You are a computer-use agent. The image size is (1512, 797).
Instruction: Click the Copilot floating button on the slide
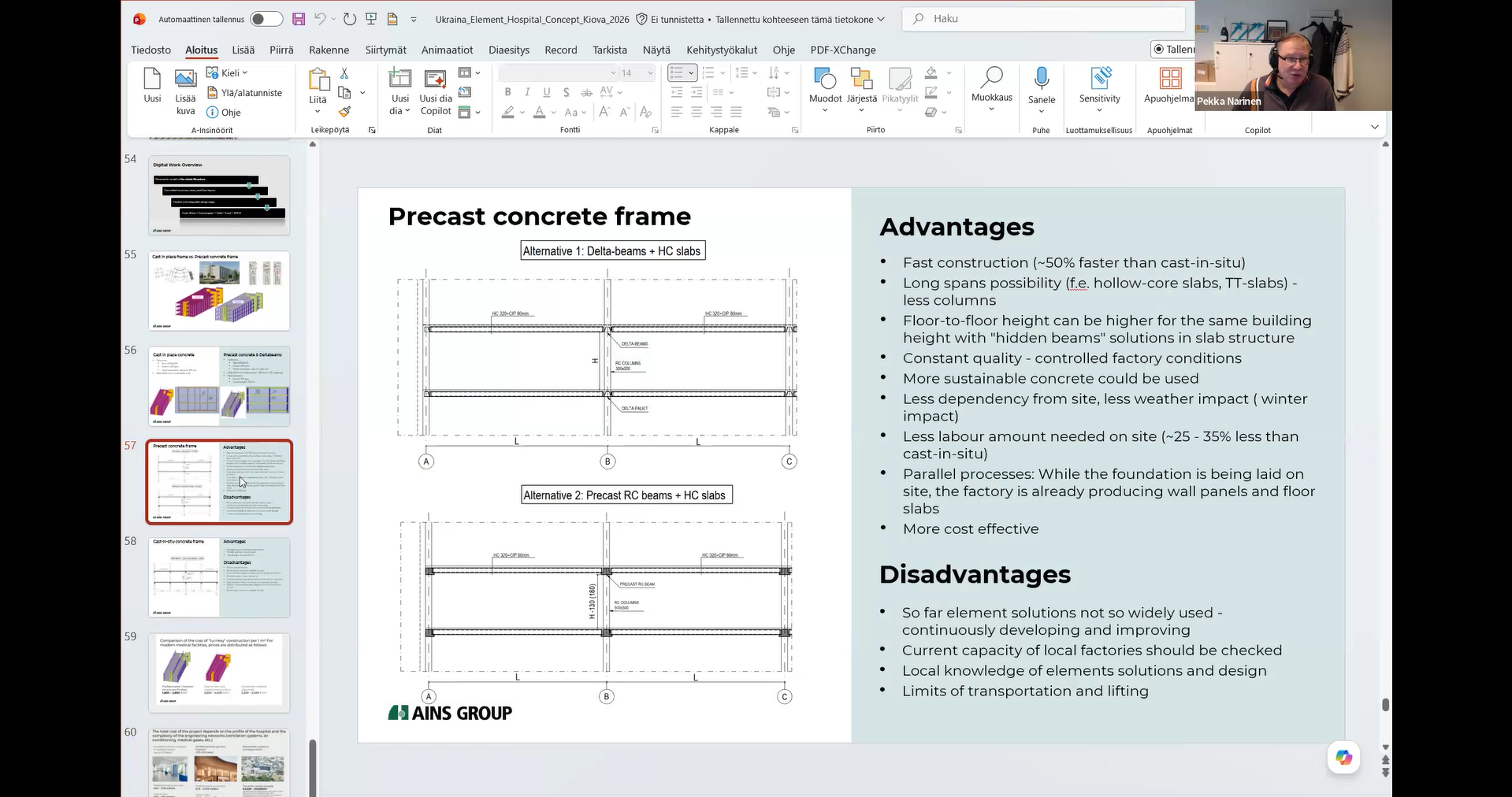(x=1343, y=758)
